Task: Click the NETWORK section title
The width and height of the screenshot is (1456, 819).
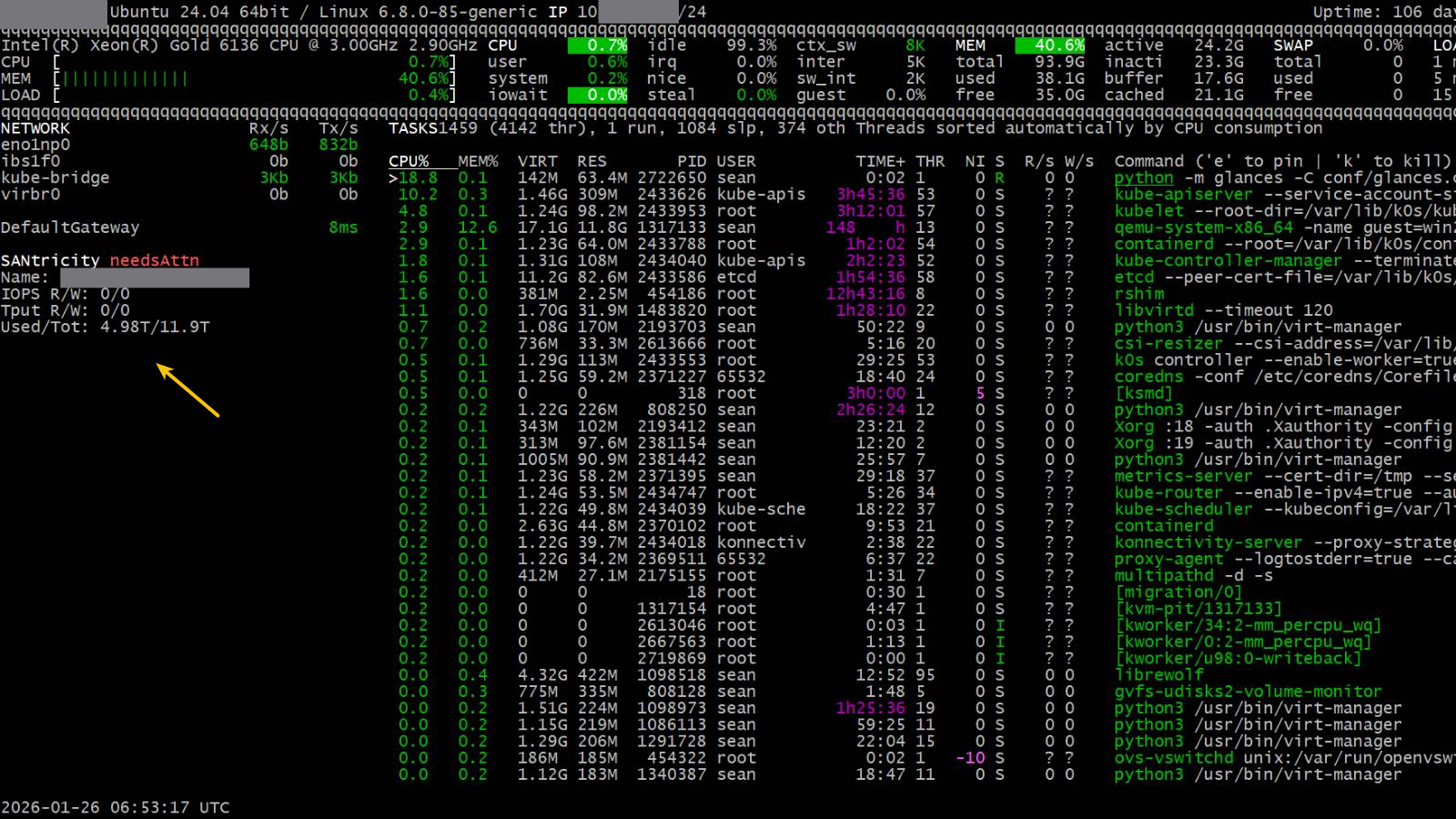Action: pyautogui.click(x=35, y=128)
